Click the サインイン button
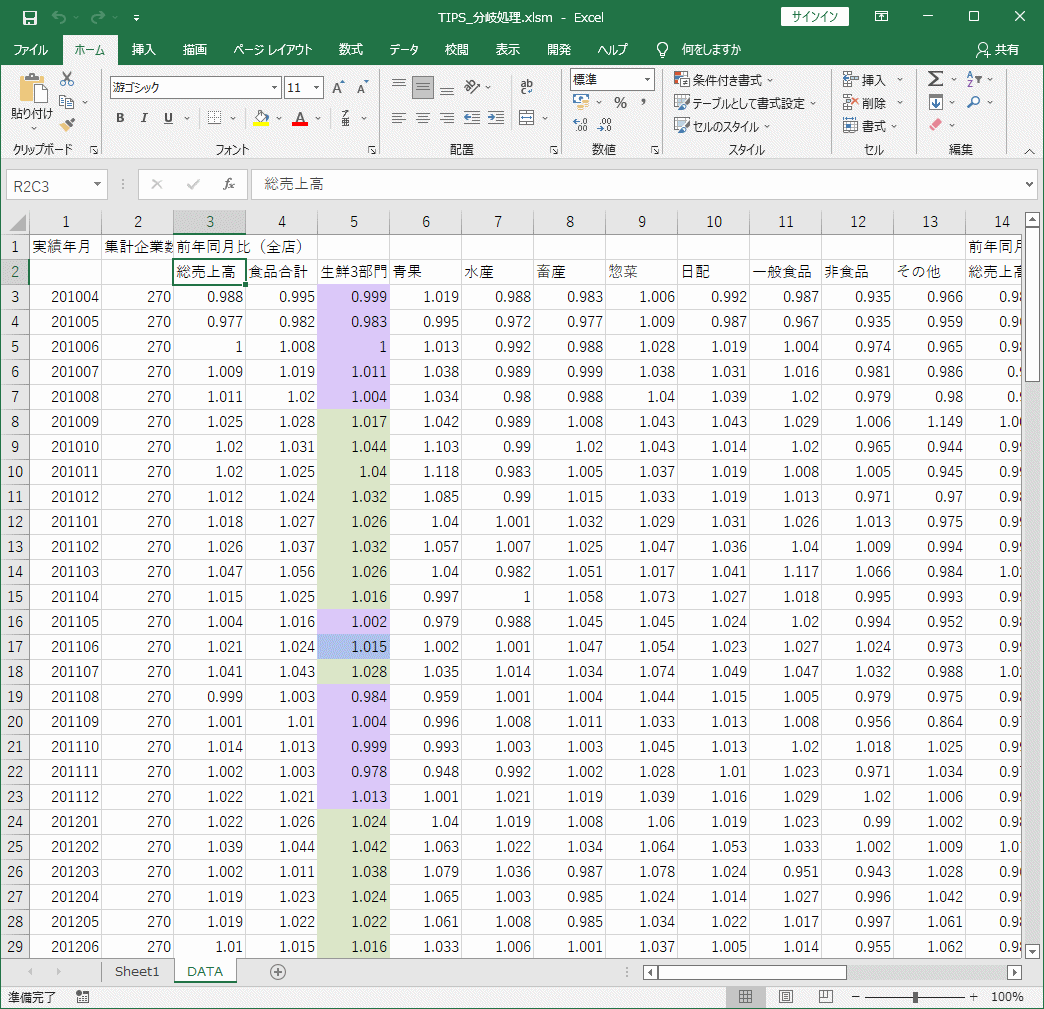Image resolution: width=1044 pixels, height=1009 pixels. click(x=814, y=17)
